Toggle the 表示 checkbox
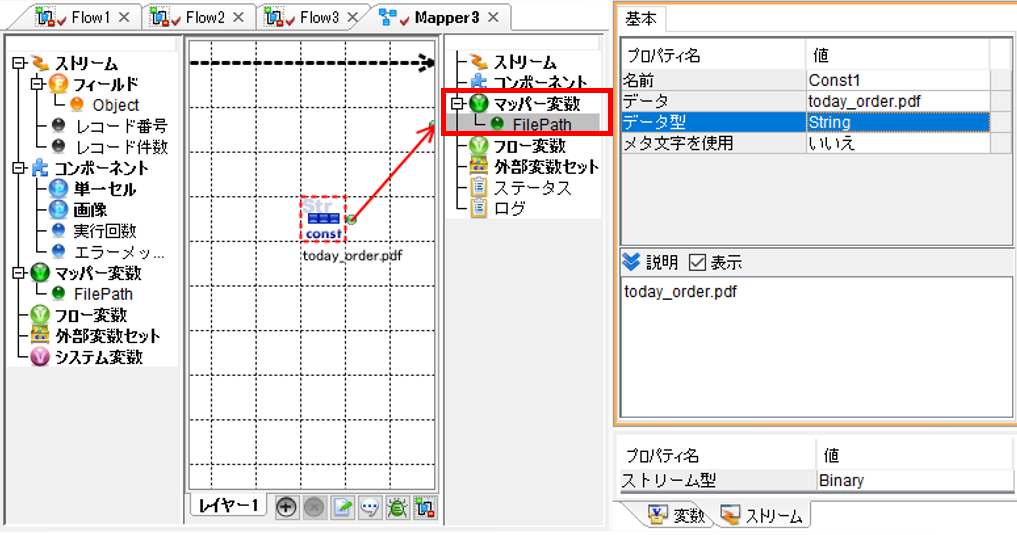Image resolution: width=1017 pixels, height=535 pixels. [x=697, y=263]
